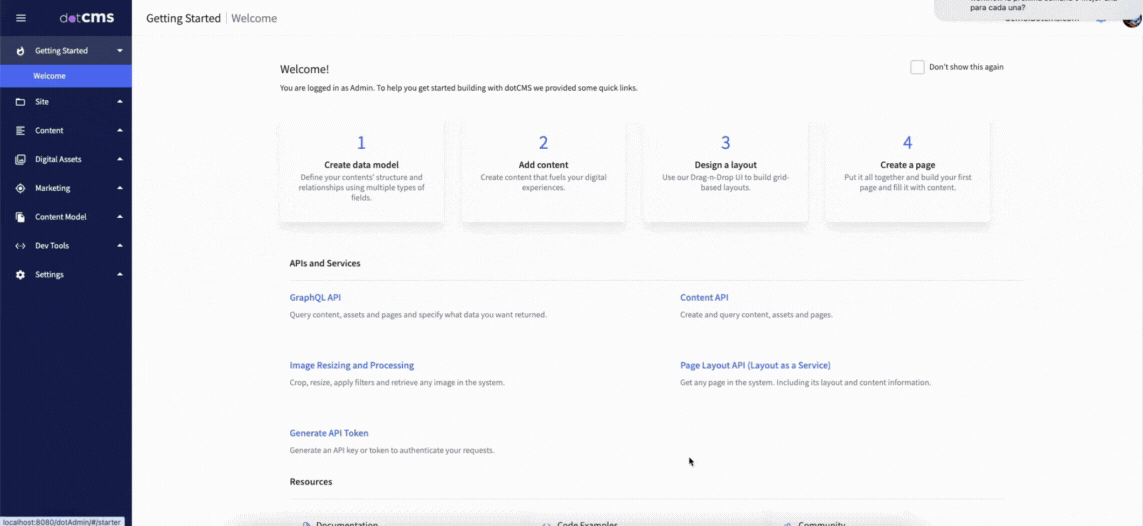This screenshot has width=1143, height=526.
Task: Expand the Site section arrow
Action: coord(120,102)
